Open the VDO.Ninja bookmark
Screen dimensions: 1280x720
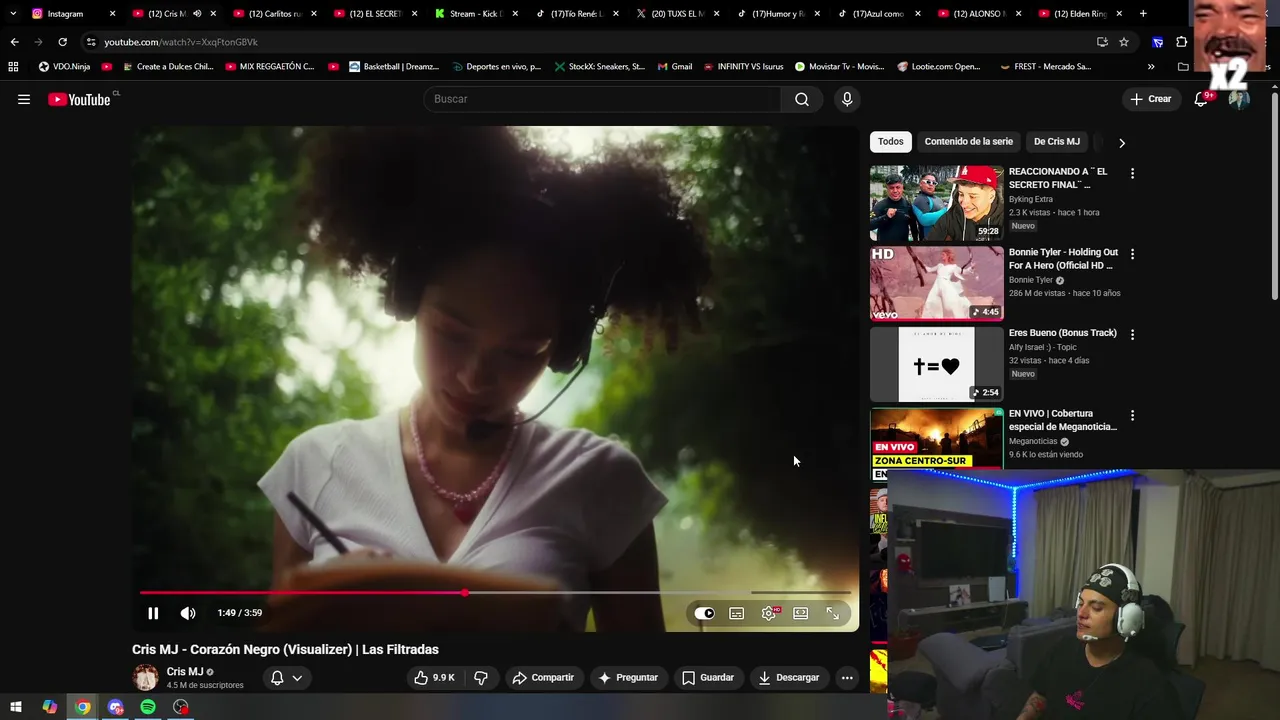pos(64,67)
